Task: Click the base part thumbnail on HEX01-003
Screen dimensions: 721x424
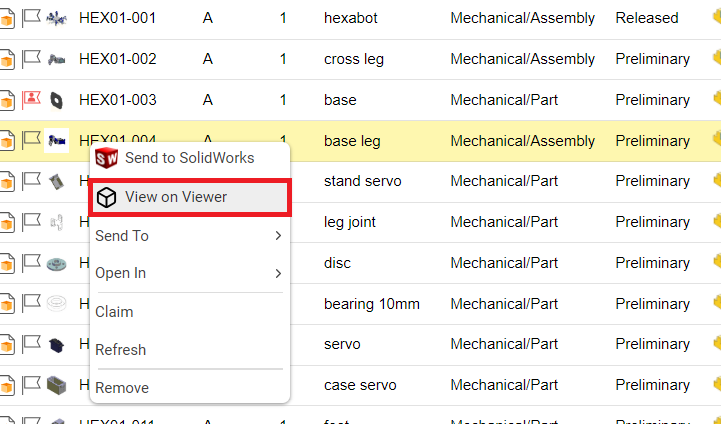Action: click(57, 100)
